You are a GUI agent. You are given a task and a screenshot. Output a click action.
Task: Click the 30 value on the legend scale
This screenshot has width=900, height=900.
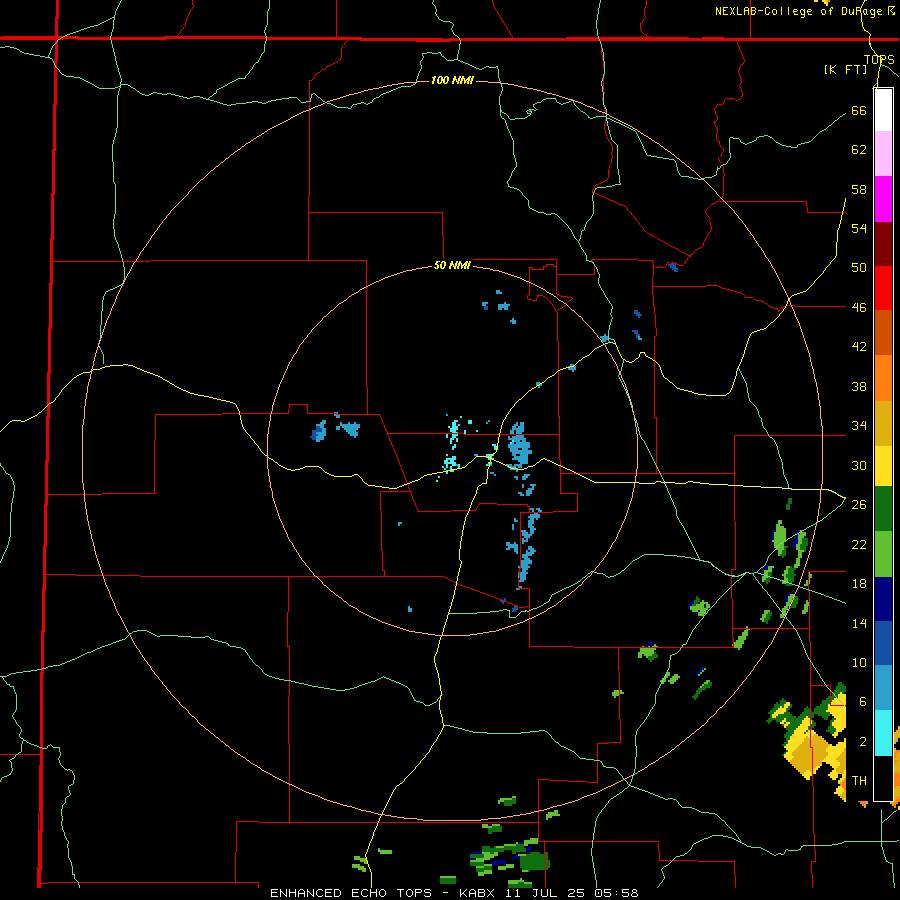(859, 465)
